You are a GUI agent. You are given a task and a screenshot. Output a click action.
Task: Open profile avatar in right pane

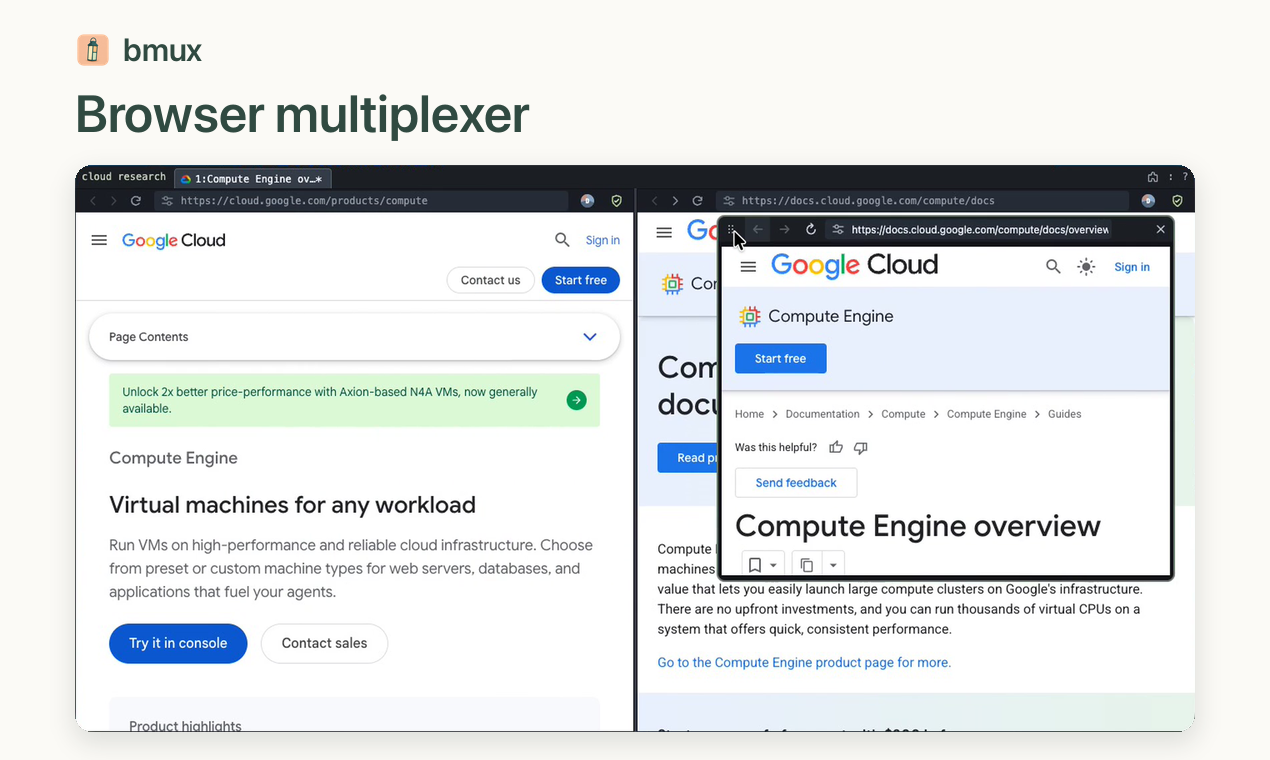pos(1148,201)
